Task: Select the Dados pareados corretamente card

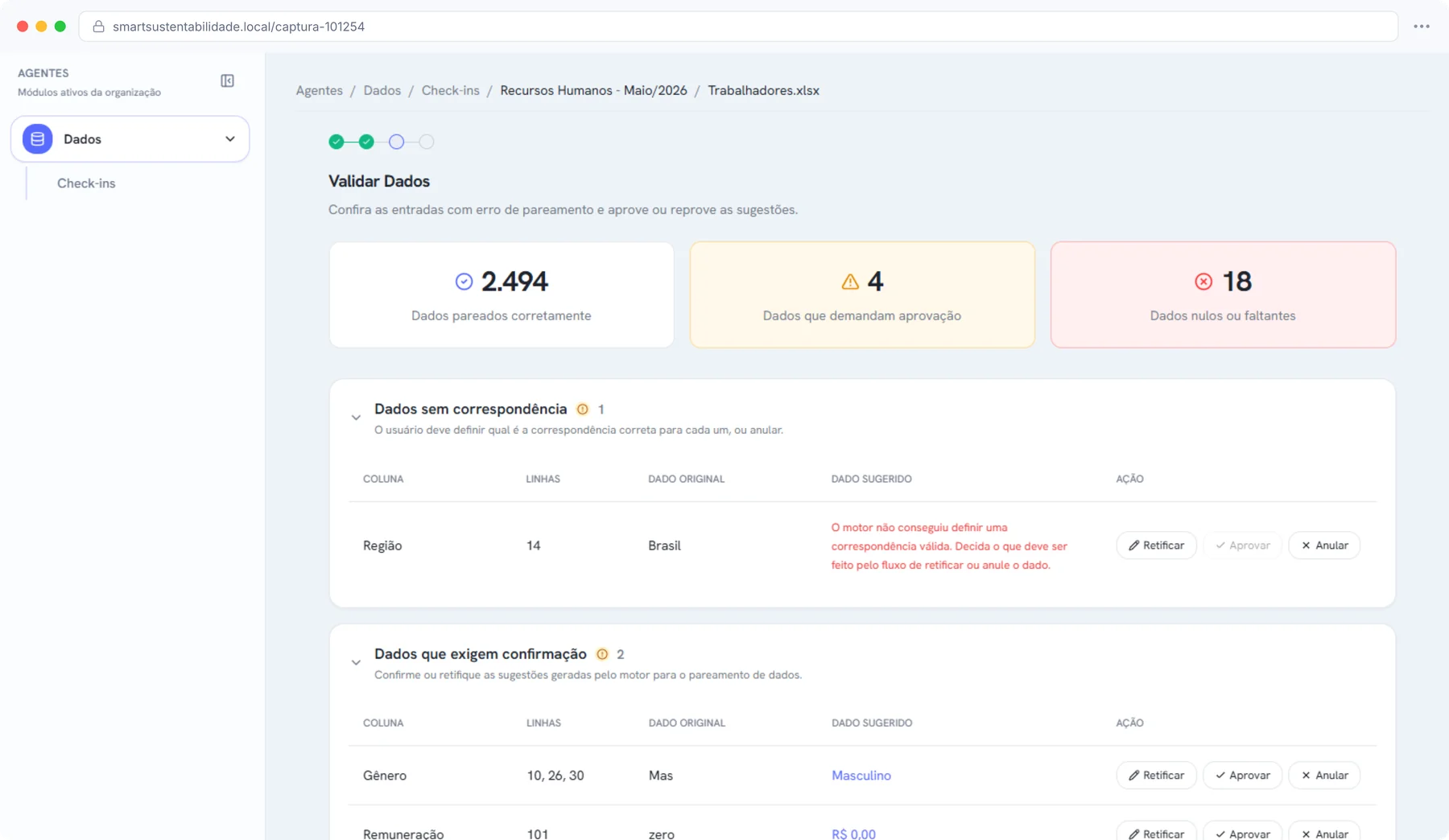Action: click(502, 294)
